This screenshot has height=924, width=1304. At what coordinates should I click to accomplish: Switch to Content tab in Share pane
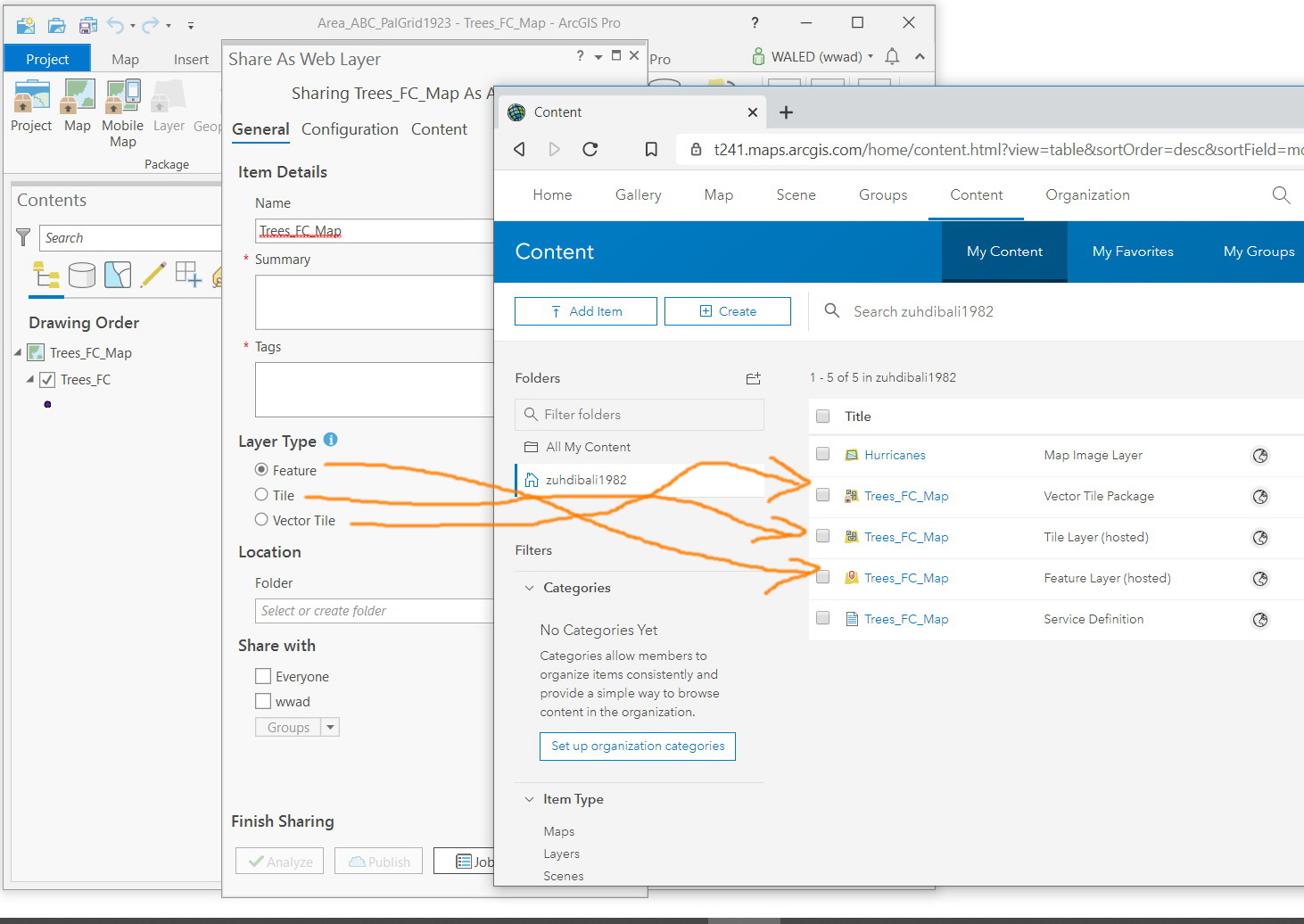[439, 129]
